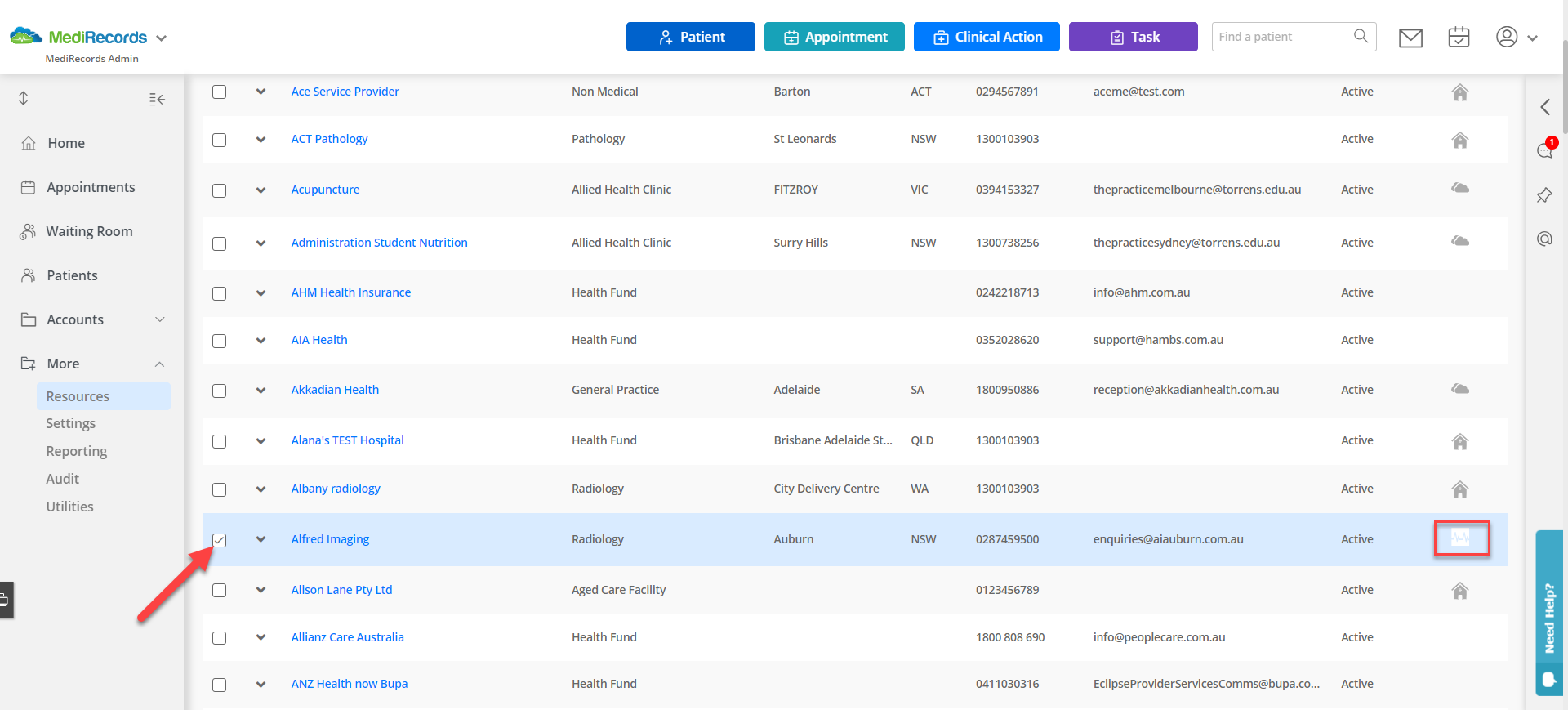
Task: Open Settings in the More submenu
Action: click(x=71, y=423)
